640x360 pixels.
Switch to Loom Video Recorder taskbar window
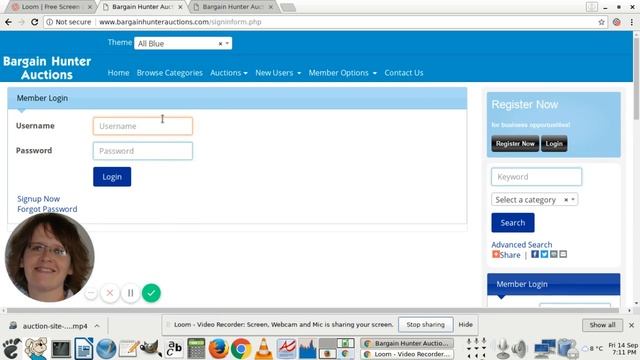click(407, 354)
